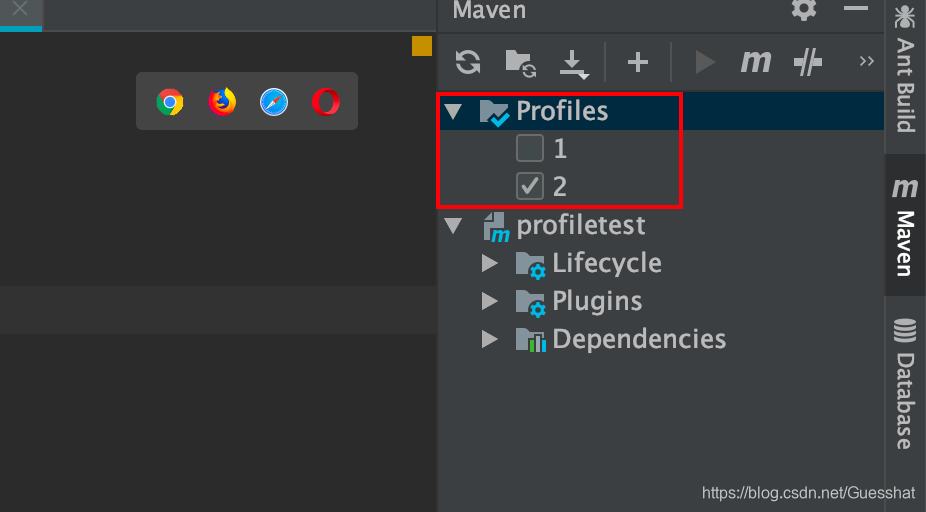Open in Safari browser icon

click(x=274, y=102)
